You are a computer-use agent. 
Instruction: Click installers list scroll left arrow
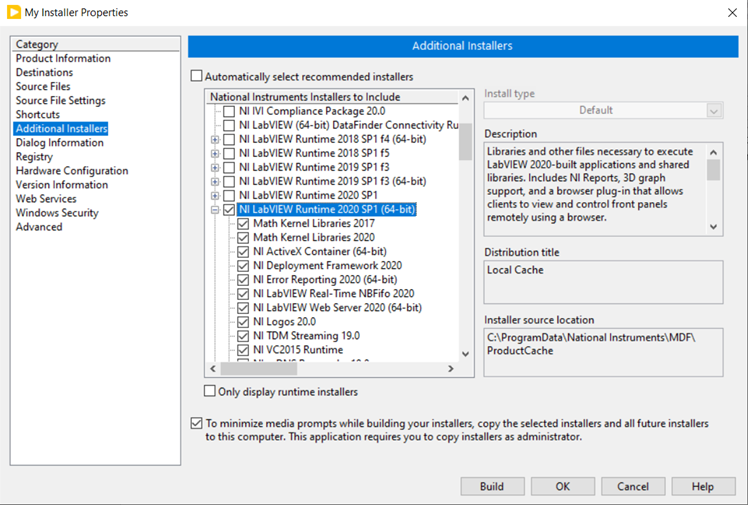(x=213, y=369)
